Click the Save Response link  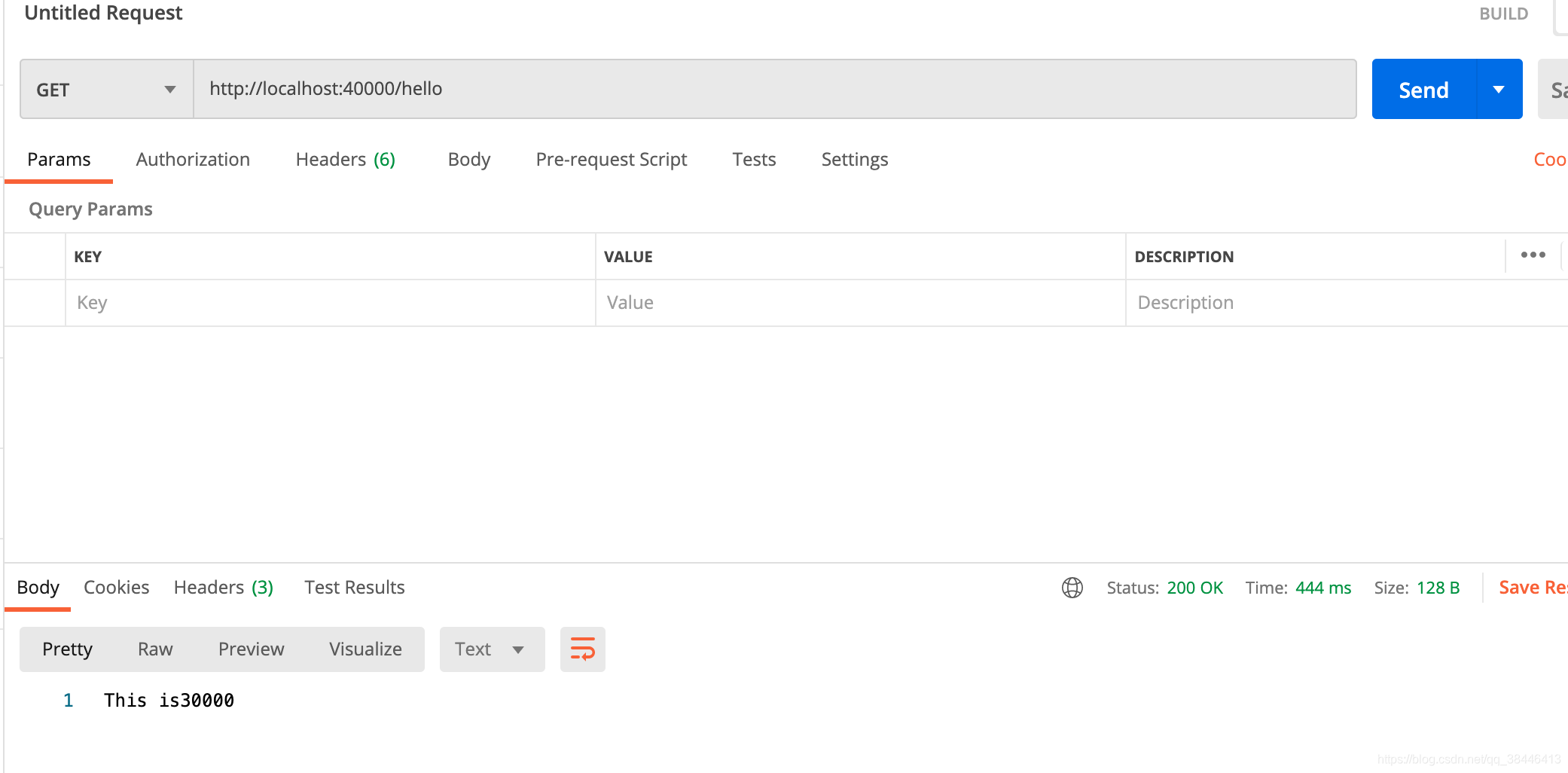tap(1533, 588)
